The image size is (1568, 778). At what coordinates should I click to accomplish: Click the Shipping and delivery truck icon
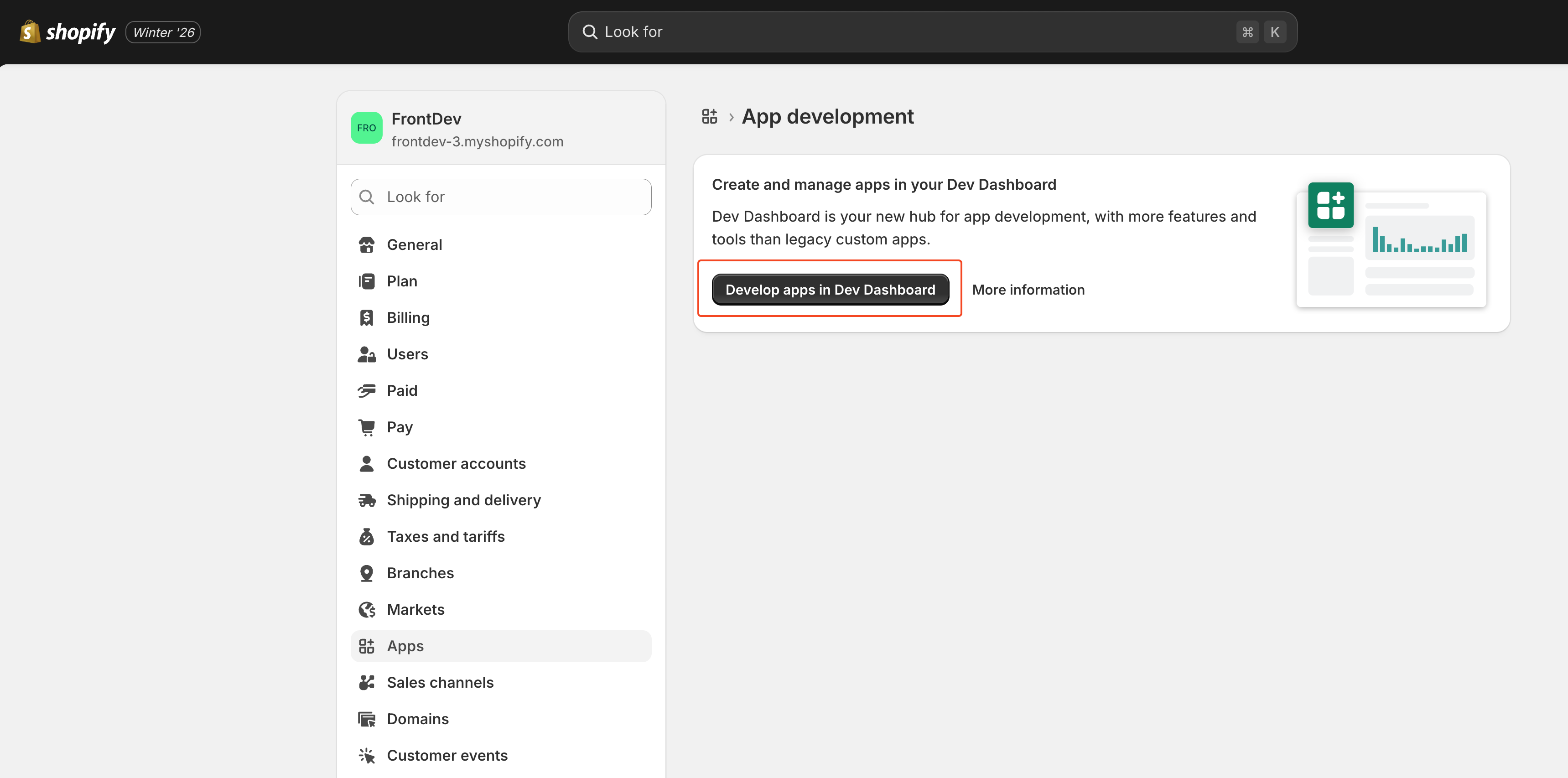(x=366, y=500)
